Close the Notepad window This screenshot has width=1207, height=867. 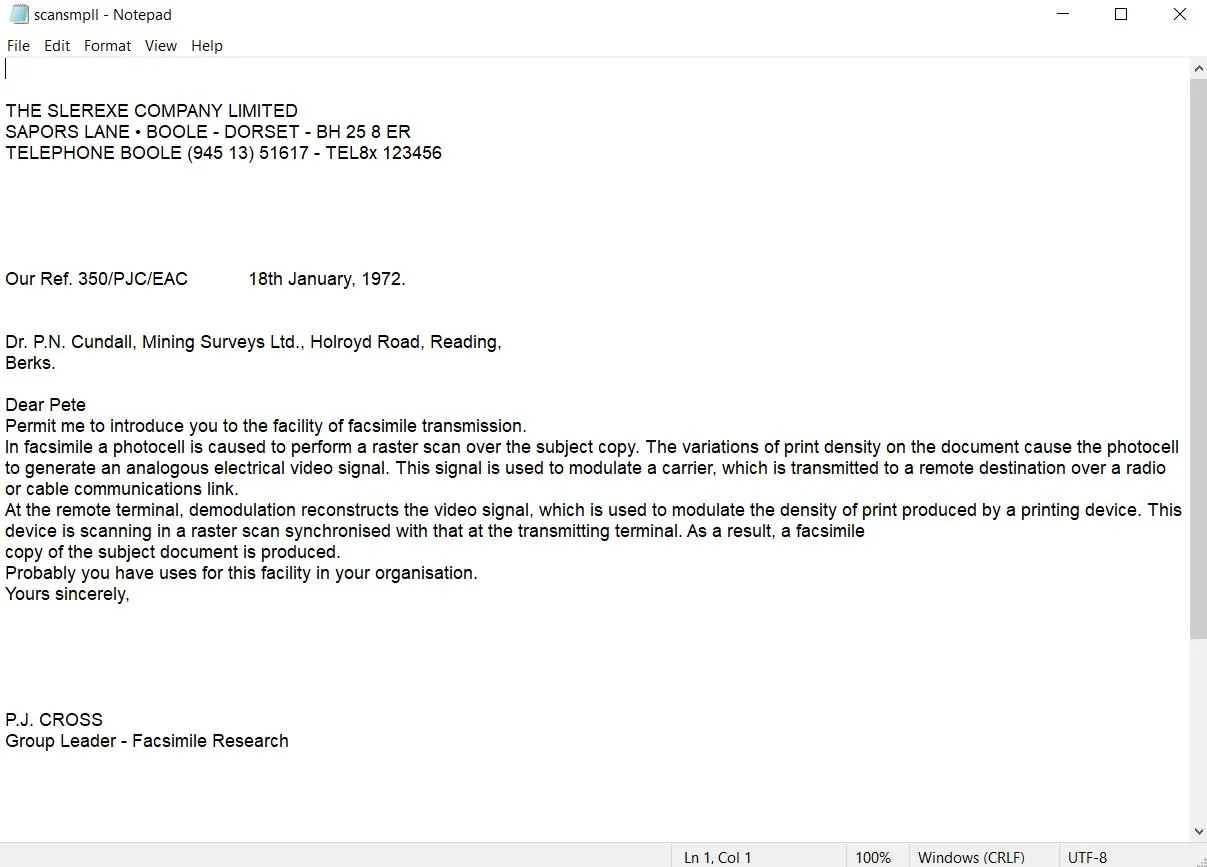tap(1179, 15)
